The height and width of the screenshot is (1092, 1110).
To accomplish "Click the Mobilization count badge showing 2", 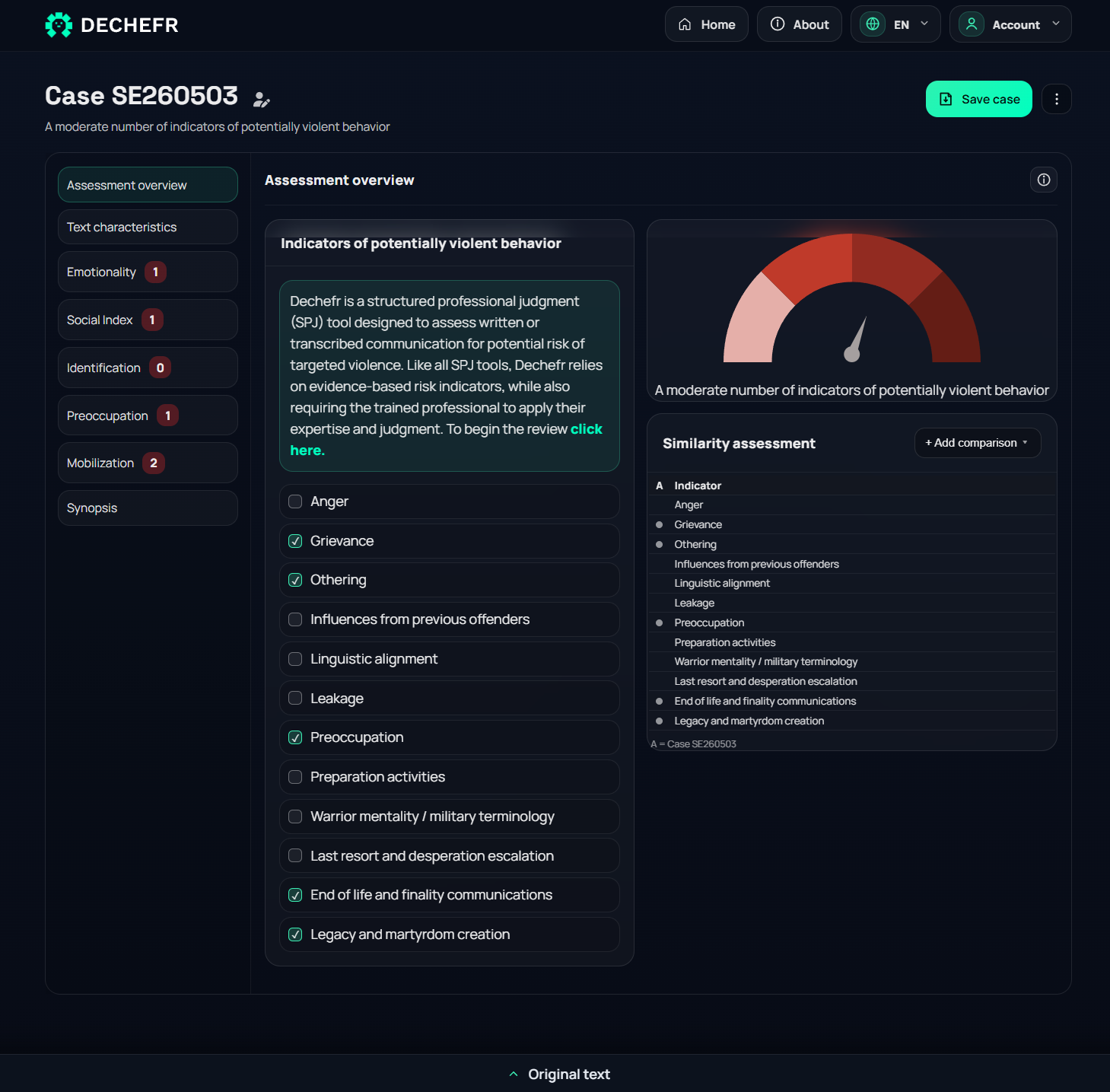I will (154, 463).
